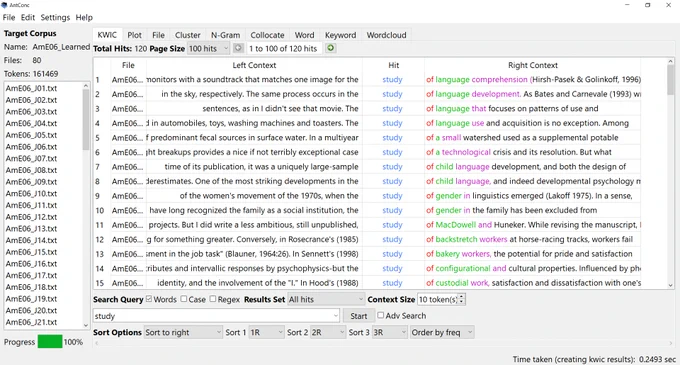This screenshot has width=680, height=365.
Task: Select AmE06_J05.txt in file list
Action: tap(31, 135)
